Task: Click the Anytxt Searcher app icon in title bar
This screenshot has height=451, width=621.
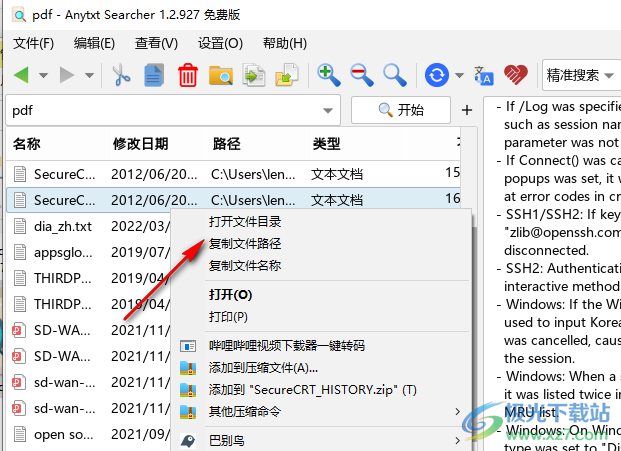Action: pyautogui.click(x=19, y=15)
